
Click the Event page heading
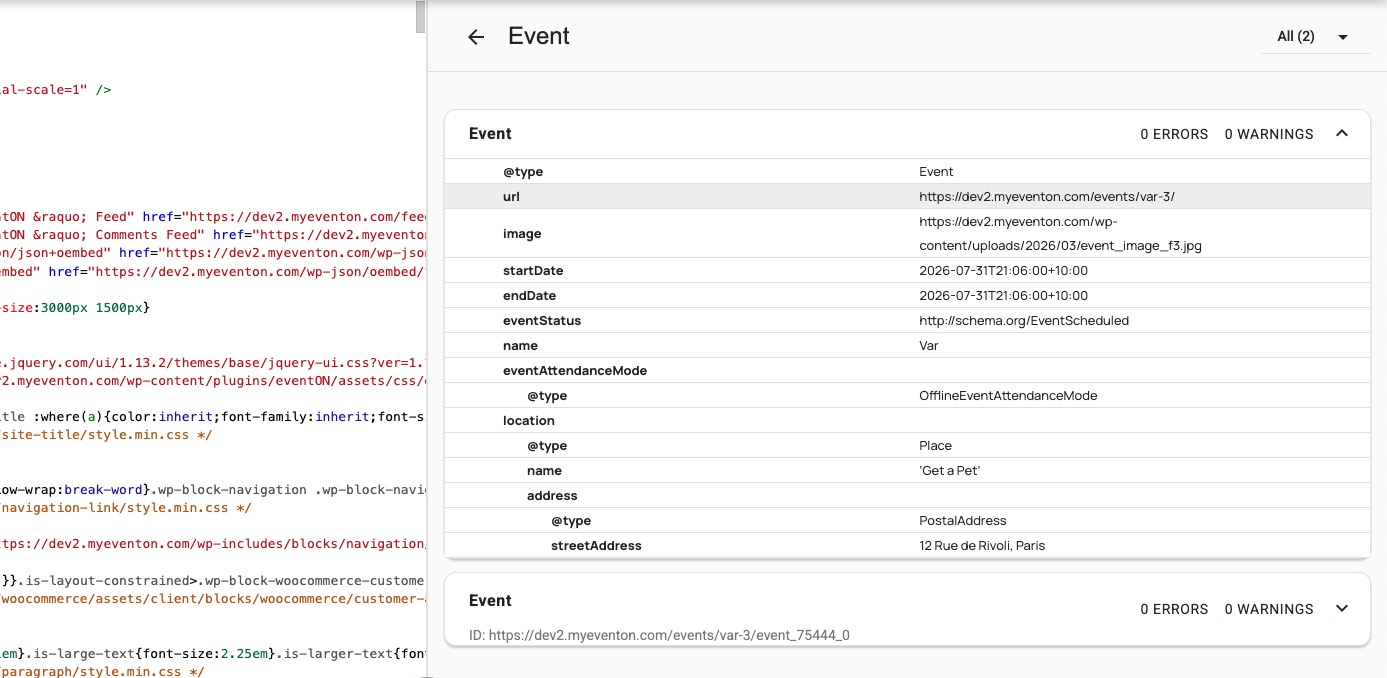pos(539,36)
